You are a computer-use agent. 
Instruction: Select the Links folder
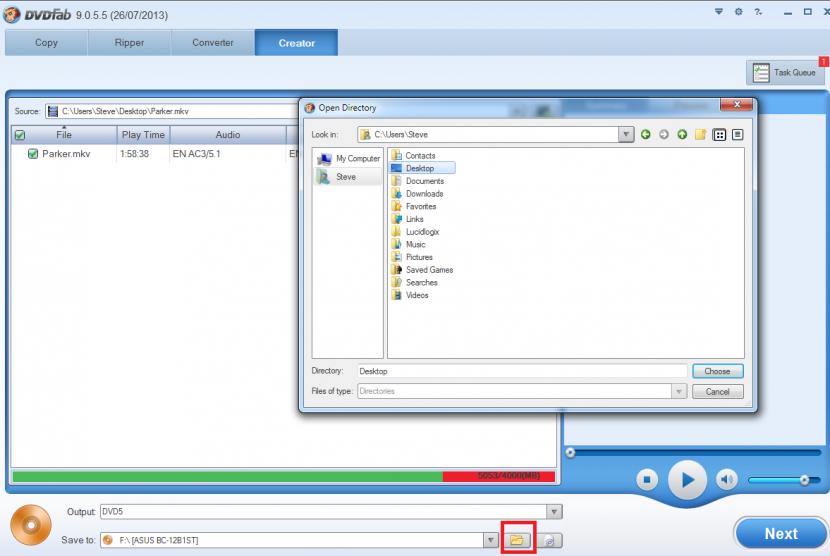(408, 219)
